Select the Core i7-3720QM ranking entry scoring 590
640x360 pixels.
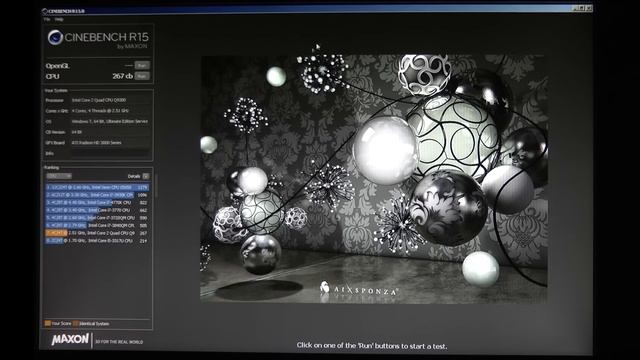(x=97, y=218)
